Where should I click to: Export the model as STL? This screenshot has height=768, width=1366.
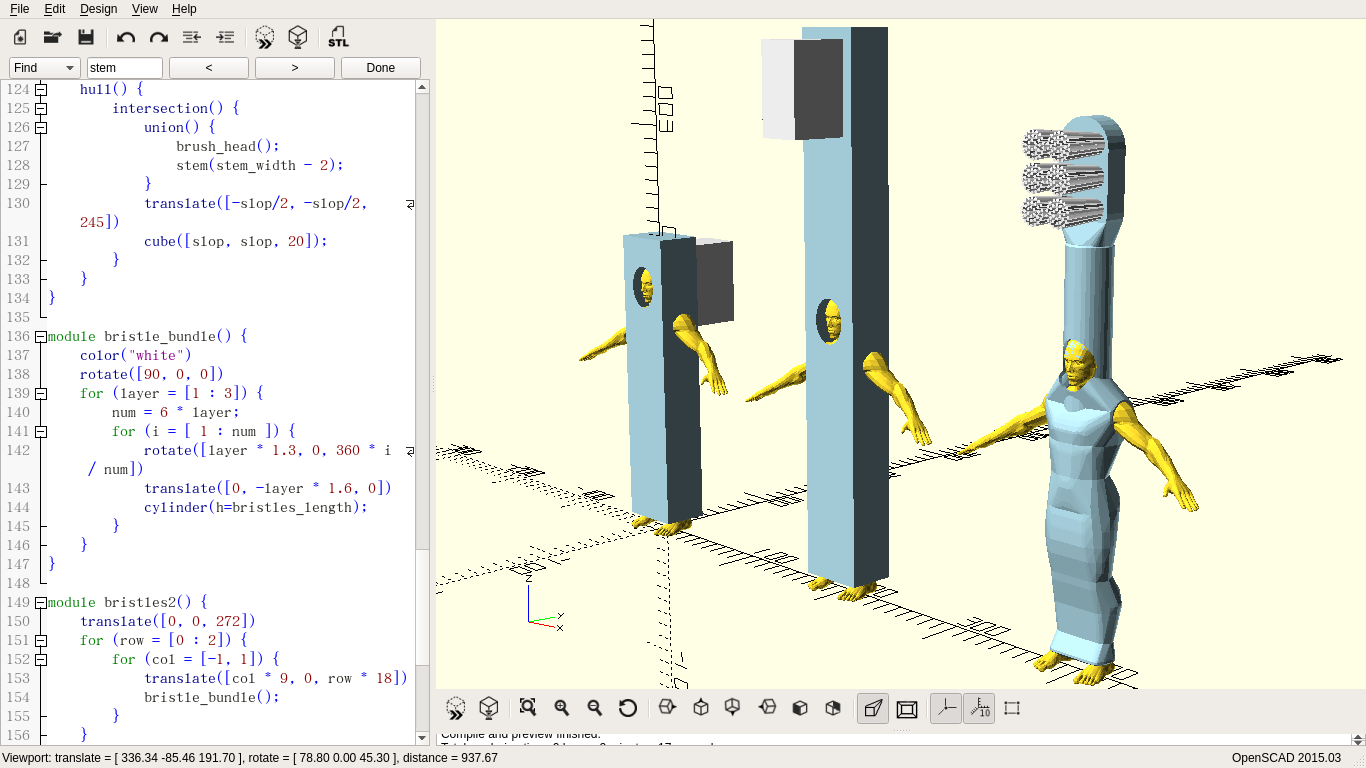(x=338, y=37)
